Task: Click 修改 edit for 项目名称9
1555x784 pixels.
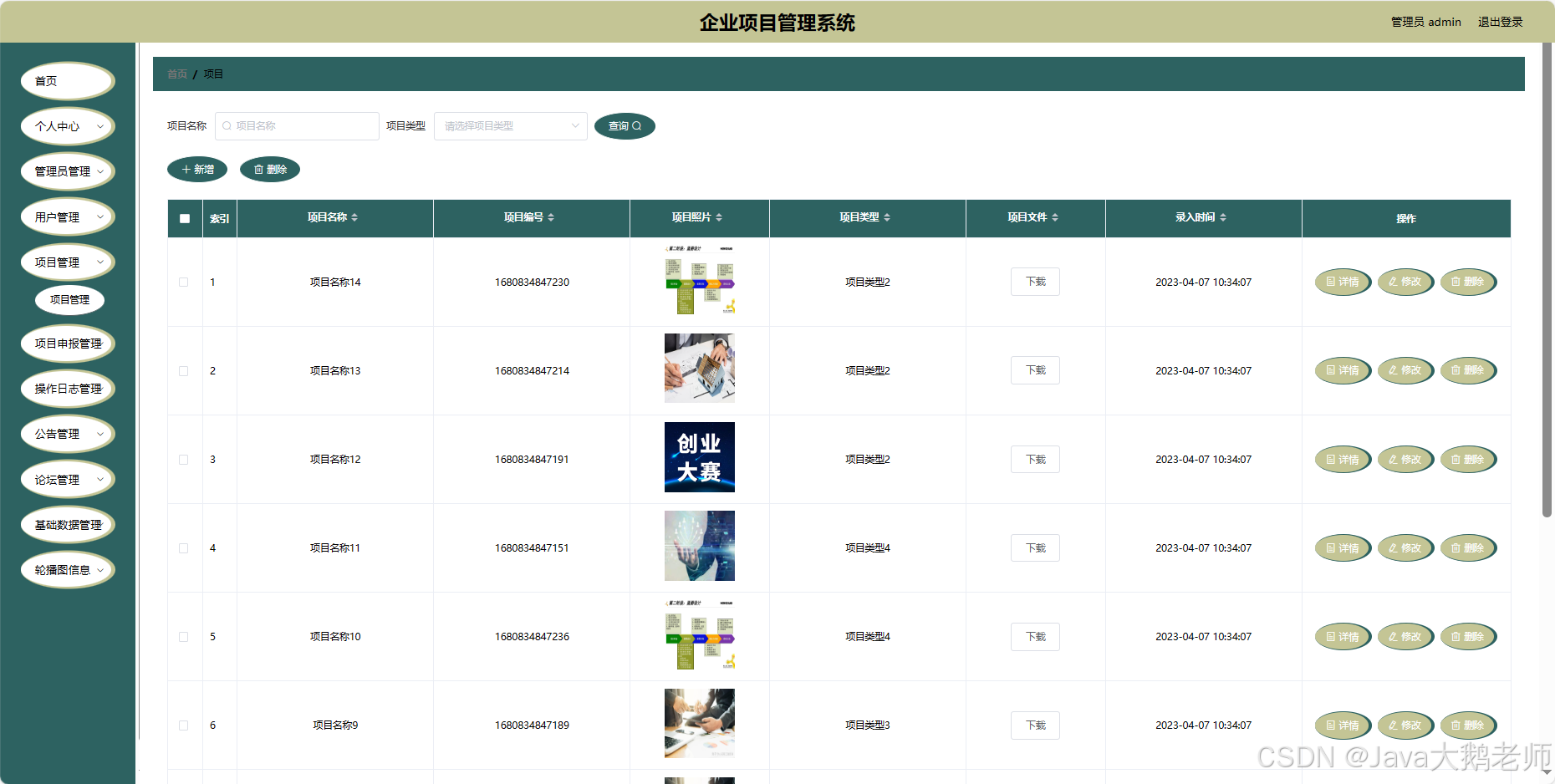Action: [1405, 725]
